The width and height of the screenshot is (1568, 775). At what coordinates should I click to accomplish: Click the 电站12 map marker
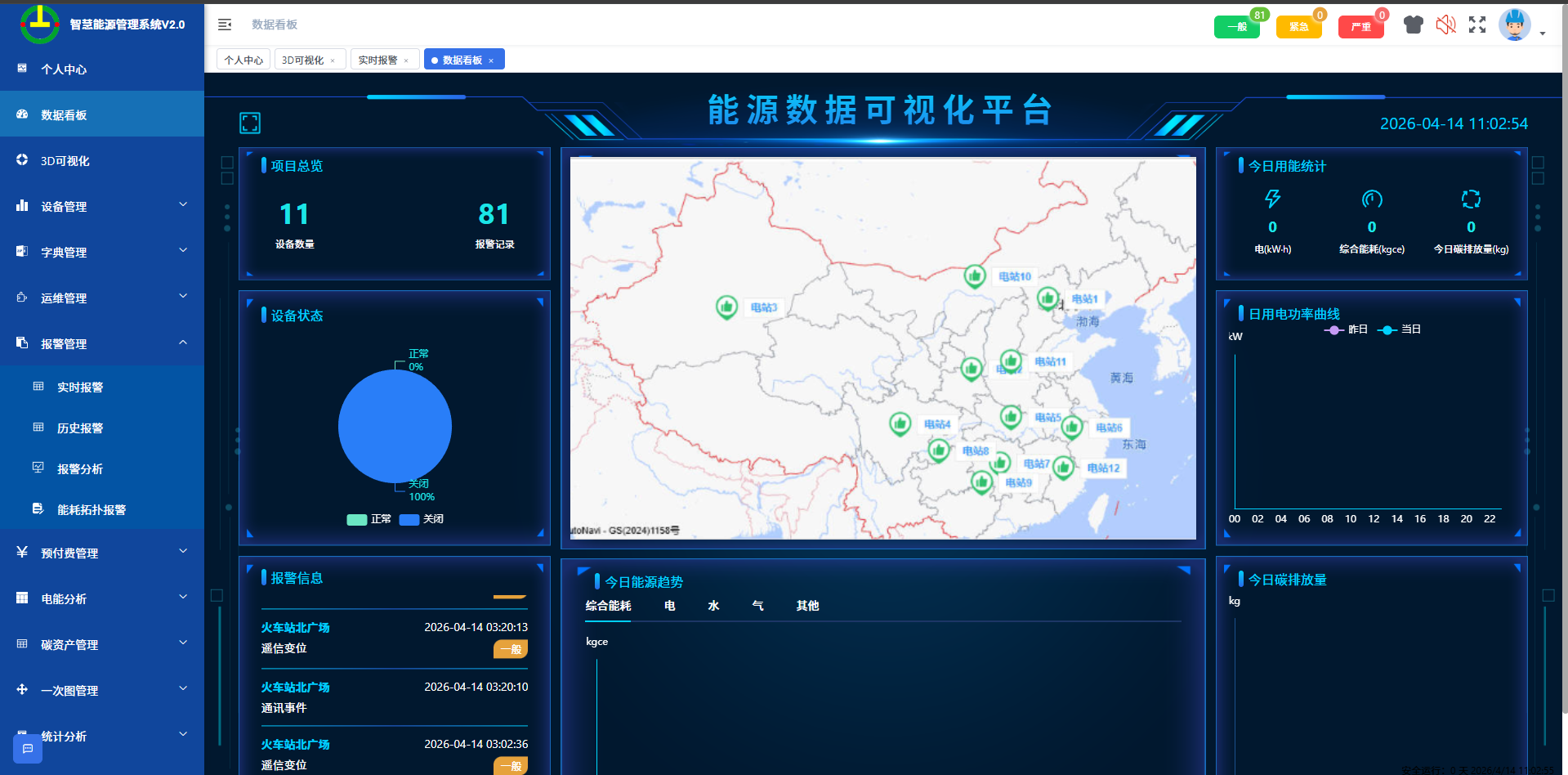click(x=1063, y=467)
